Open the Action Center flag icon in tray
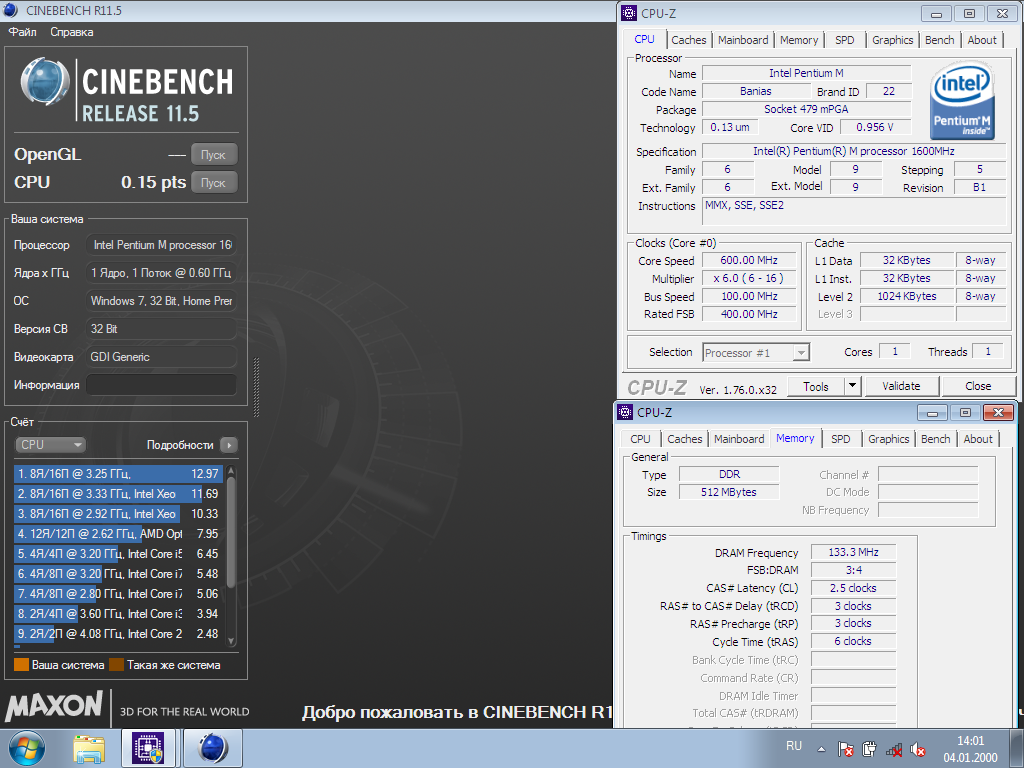Screen dimensions: 1024x768 pyautogui.click(x=845, y=749)
